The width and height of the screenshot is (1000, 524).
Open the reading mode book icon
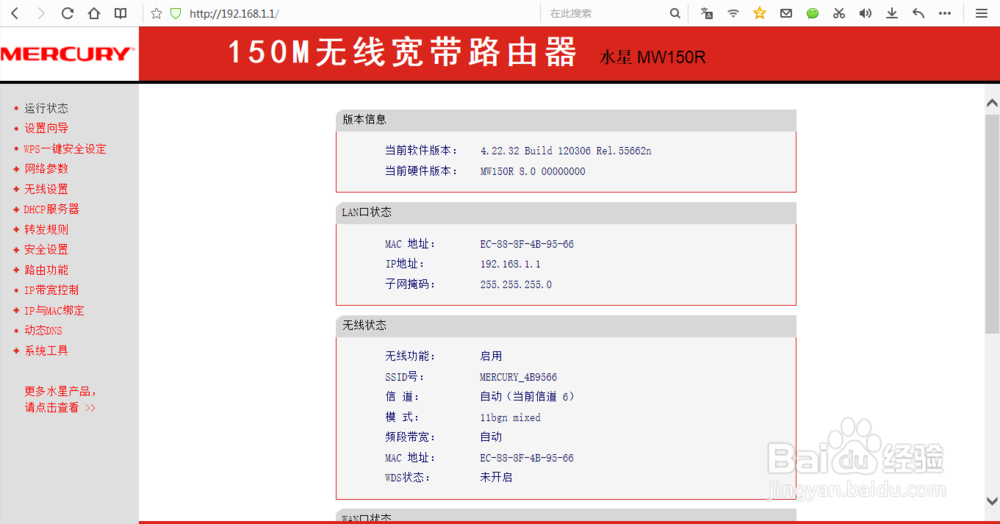pyautogui.click(x=121, y=13)
